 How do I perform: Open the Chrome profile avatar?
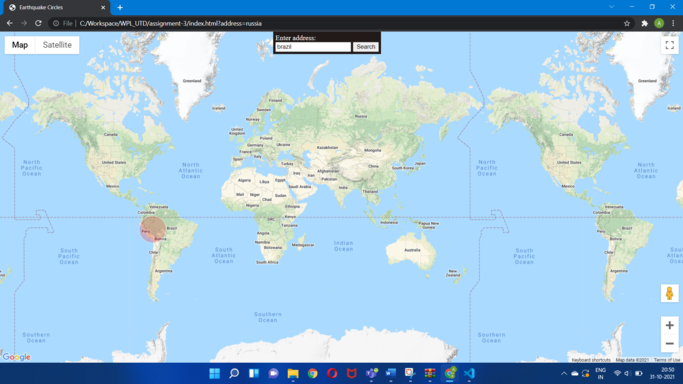(x=659, y=24)
